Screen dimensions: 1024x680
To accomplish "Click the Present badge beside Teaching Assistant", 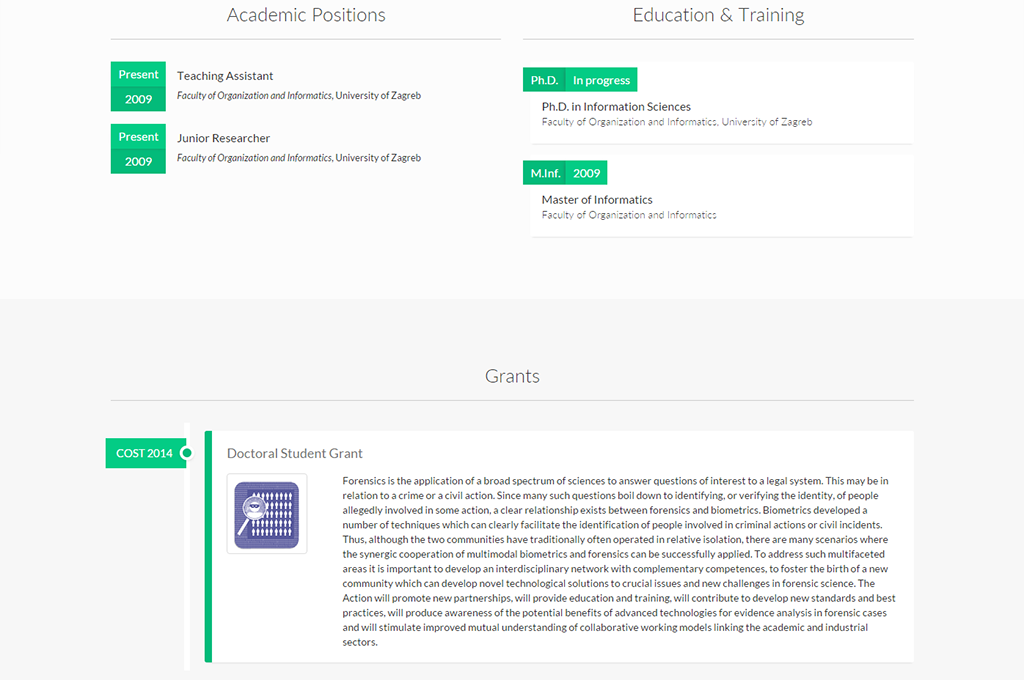I will click(138, 74).
